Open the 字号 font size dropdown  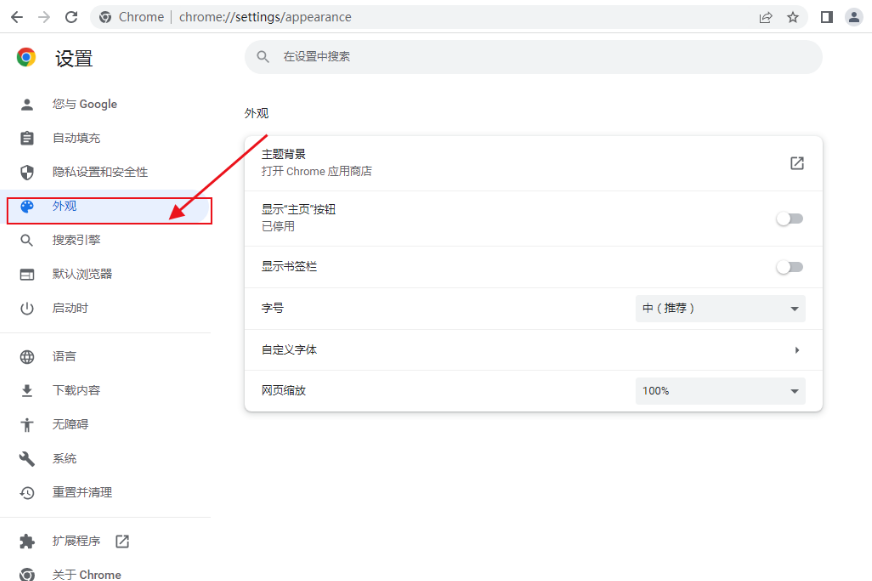pyautogui.click(x=720, y=308)
